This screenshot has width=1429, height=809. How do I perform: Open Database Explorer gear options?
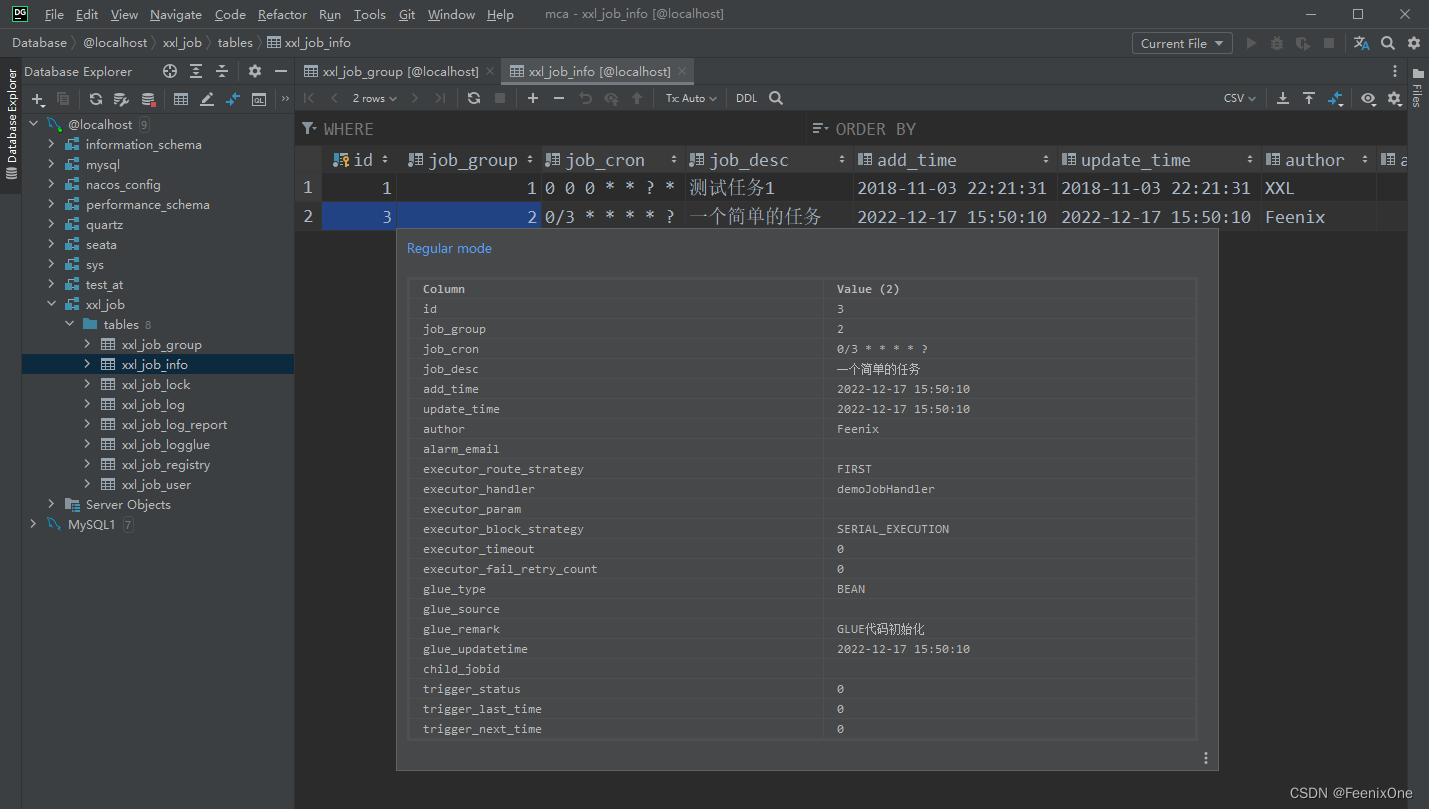(x=255, y=71)
